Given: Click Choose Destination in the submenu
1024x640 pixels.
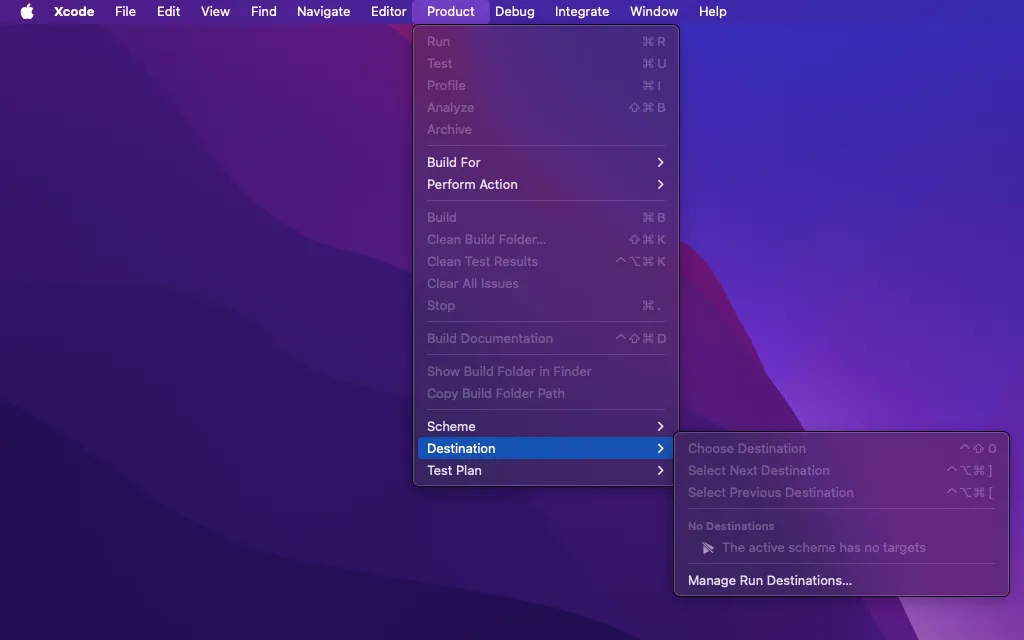Looking at the screenshot, I should pyautogui.click(x=841, y=448).
